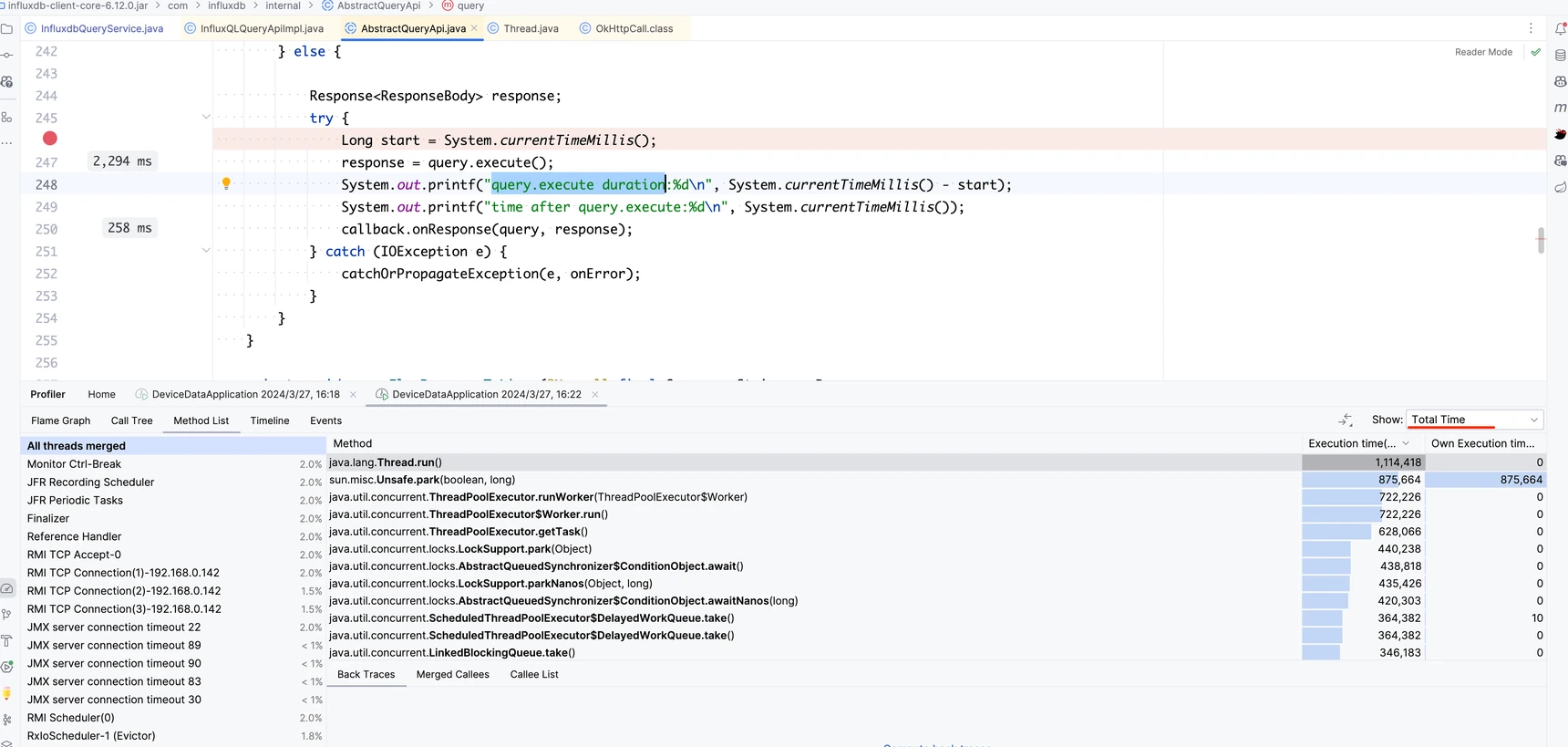Switch to the Call Tree view

click(132, 420)
